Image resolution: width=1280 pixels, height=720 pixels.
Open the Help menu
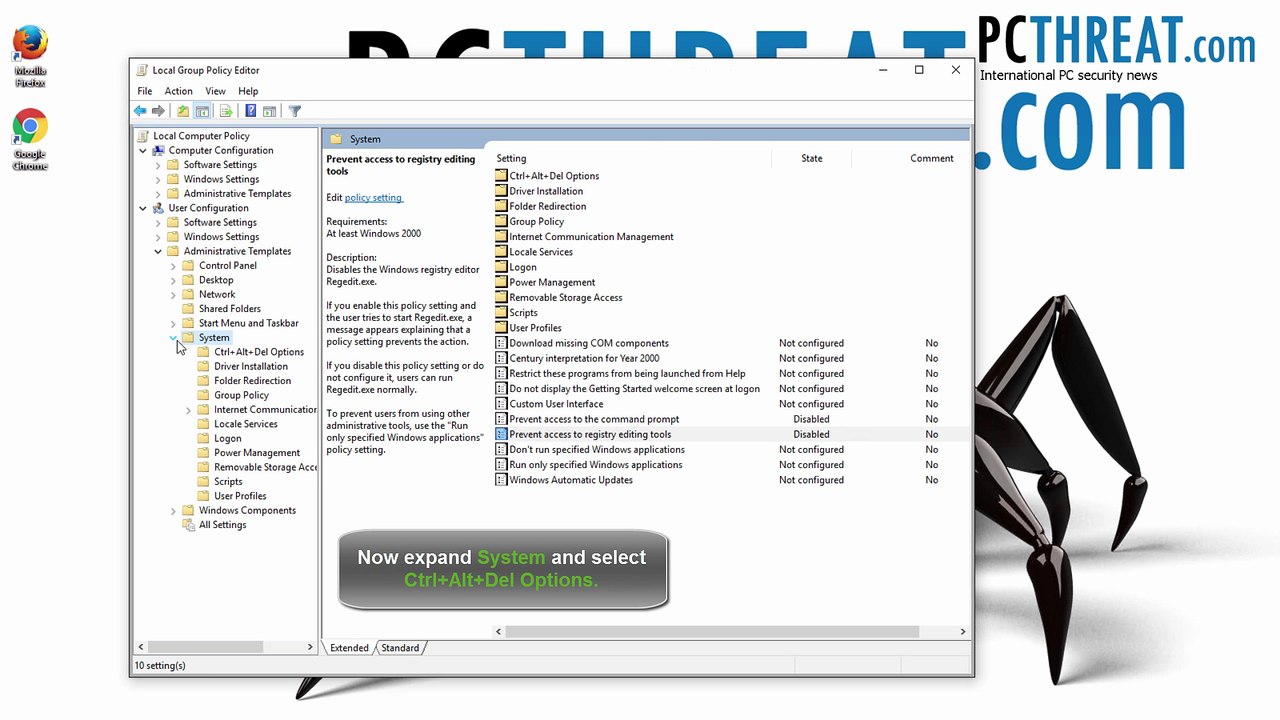[248, 91]
